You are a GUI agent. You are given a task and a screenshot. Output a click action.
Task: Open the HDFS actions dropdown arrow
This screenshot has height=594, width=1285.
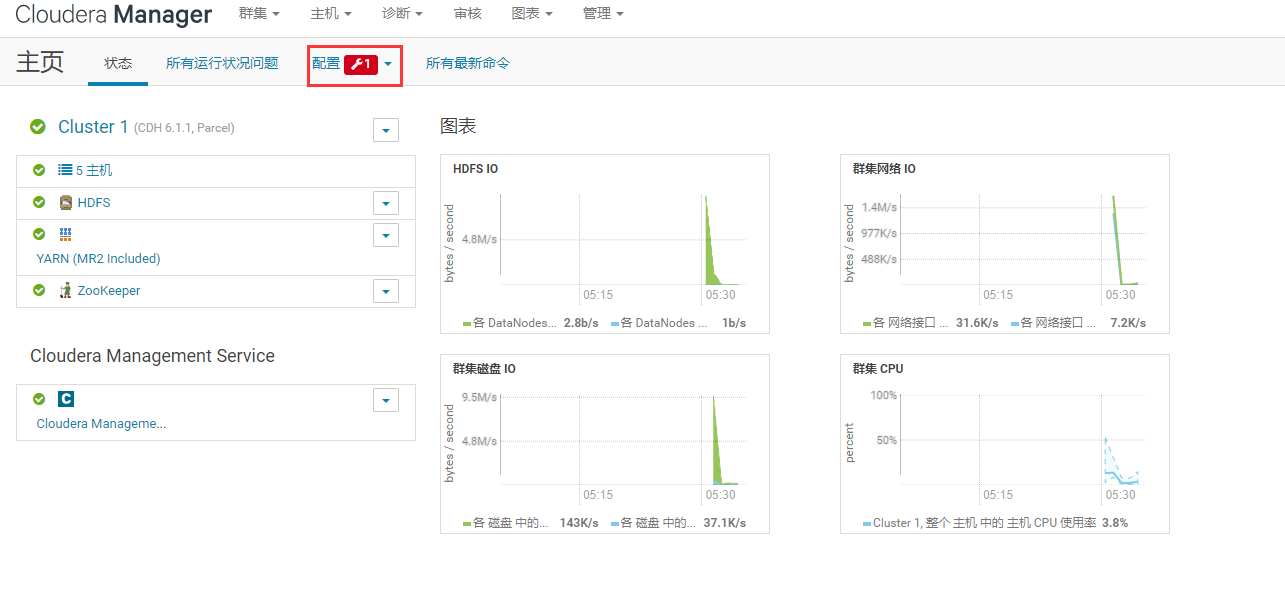tap(386, 203)
